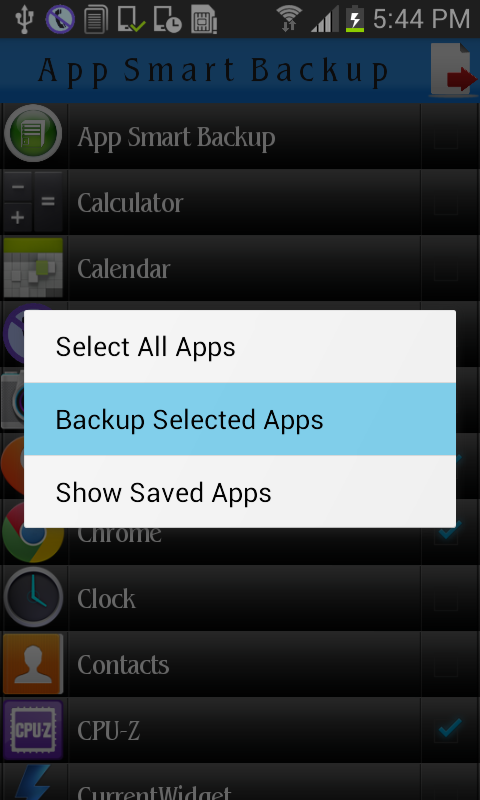Check the Clock checkbox
Viewport: 480px width, 800px height.
[447, 598]
